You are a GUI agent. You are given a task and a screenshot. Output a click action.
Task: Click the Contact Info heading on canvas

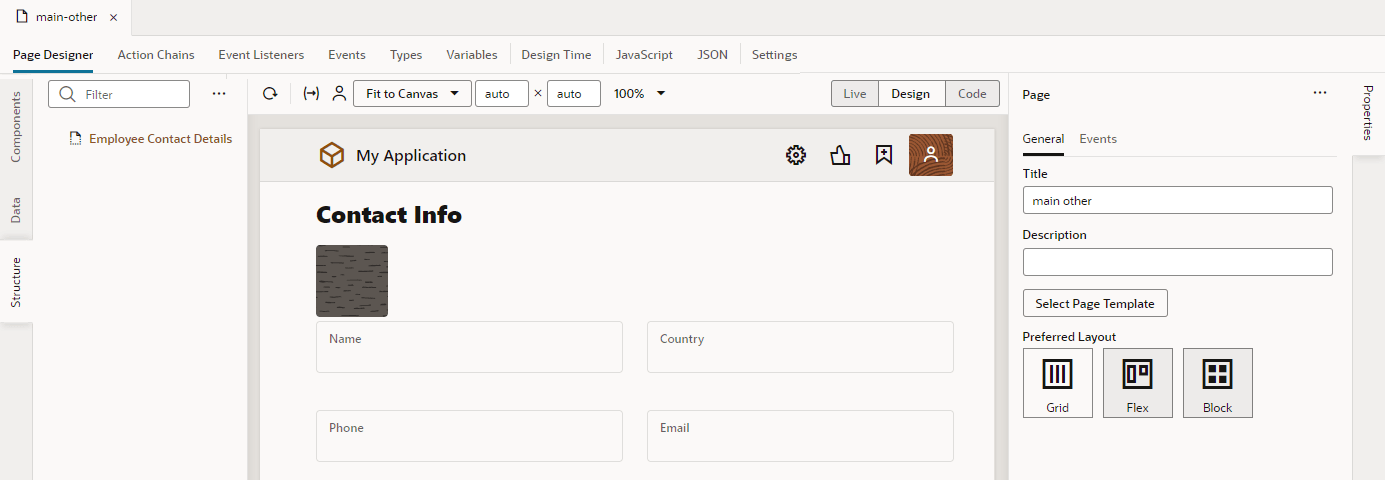click(x=389, y=214)
